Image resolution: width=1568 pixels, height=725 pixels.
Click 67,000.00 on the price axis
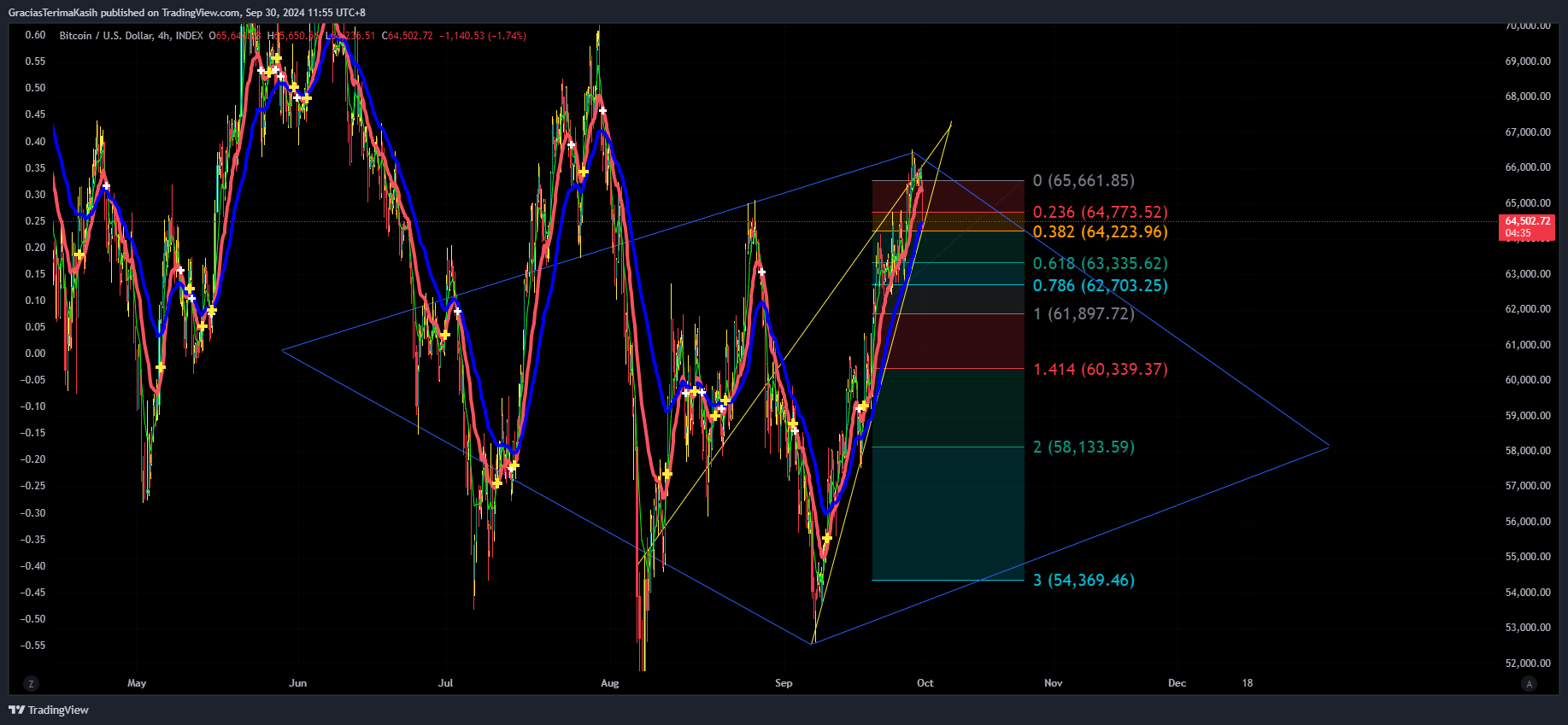click(x=1528, y=132)
